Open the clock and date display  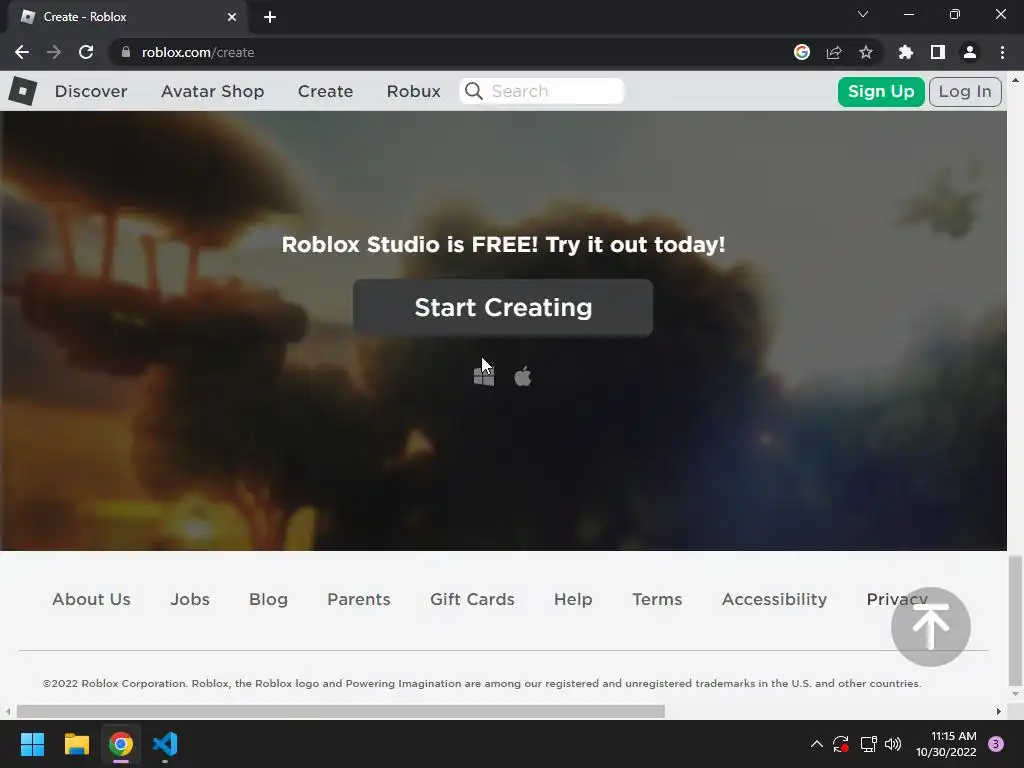click(946, 744)
